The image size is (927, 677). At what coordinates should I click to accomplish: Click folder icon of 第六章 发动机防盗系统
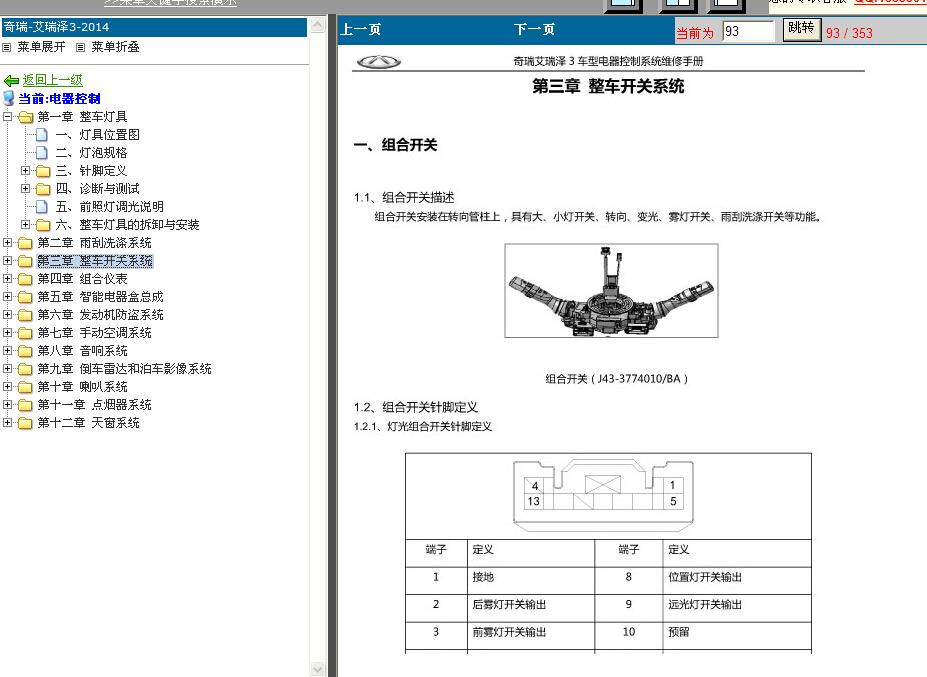coord(25,315)
